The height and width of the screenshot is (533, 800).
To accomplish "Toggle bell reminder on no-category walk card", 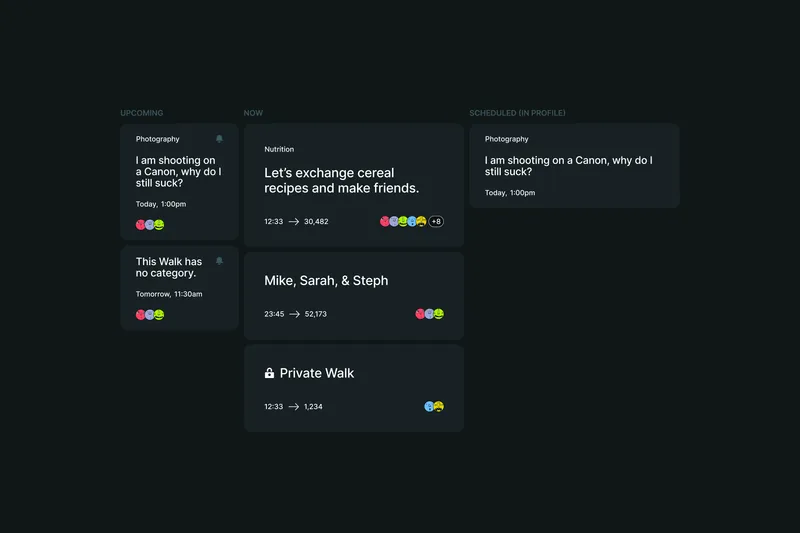I will point(219,261).
